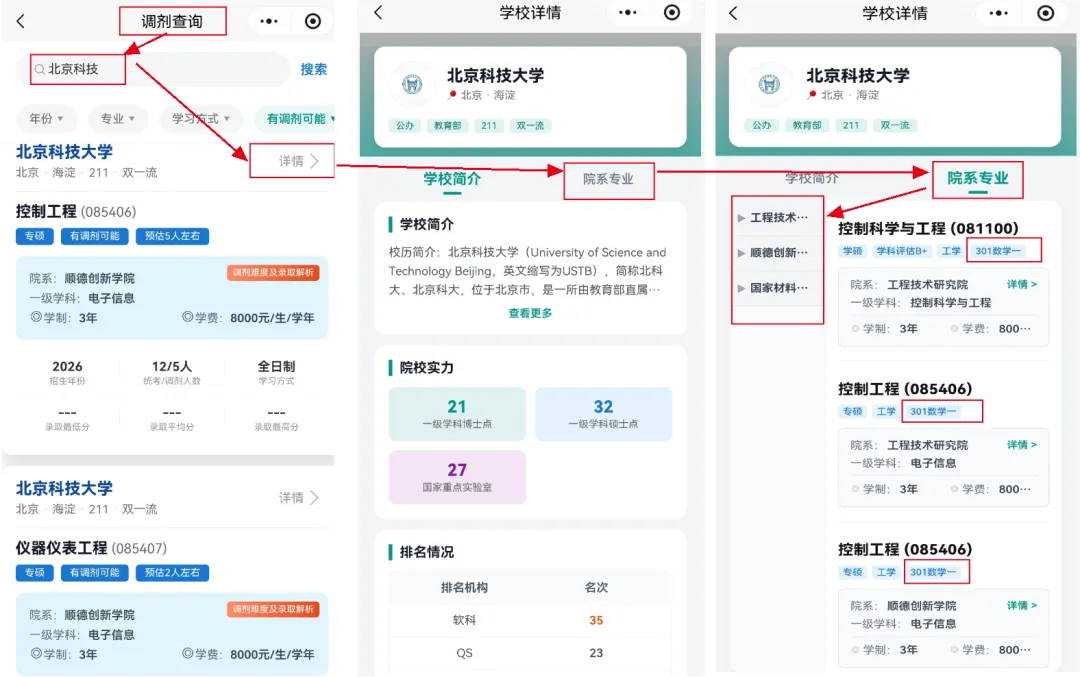Click the magnifier icon in the 北京科技 search box
Viewport: 1080px width, 677px height.
coord(40,70)
